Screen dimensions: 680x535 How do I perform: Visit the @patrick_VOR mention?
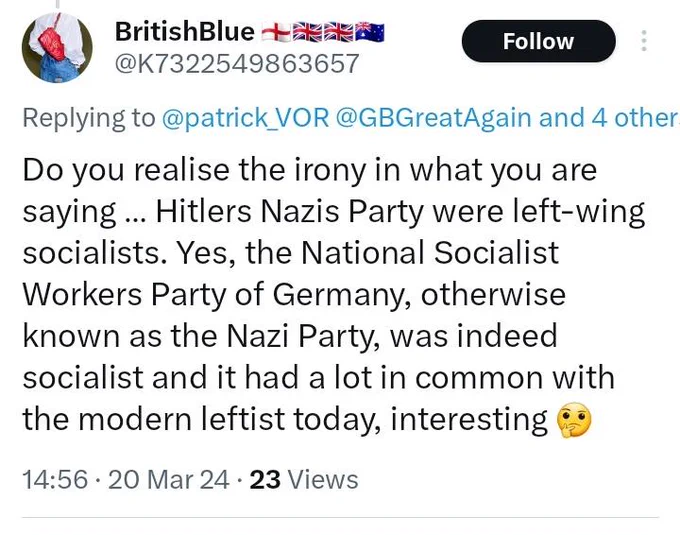[x=245, y=117]
